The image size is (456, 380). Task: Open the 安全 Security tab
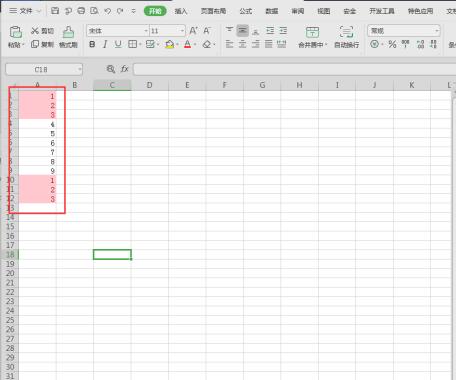click(x=350, y=11)
